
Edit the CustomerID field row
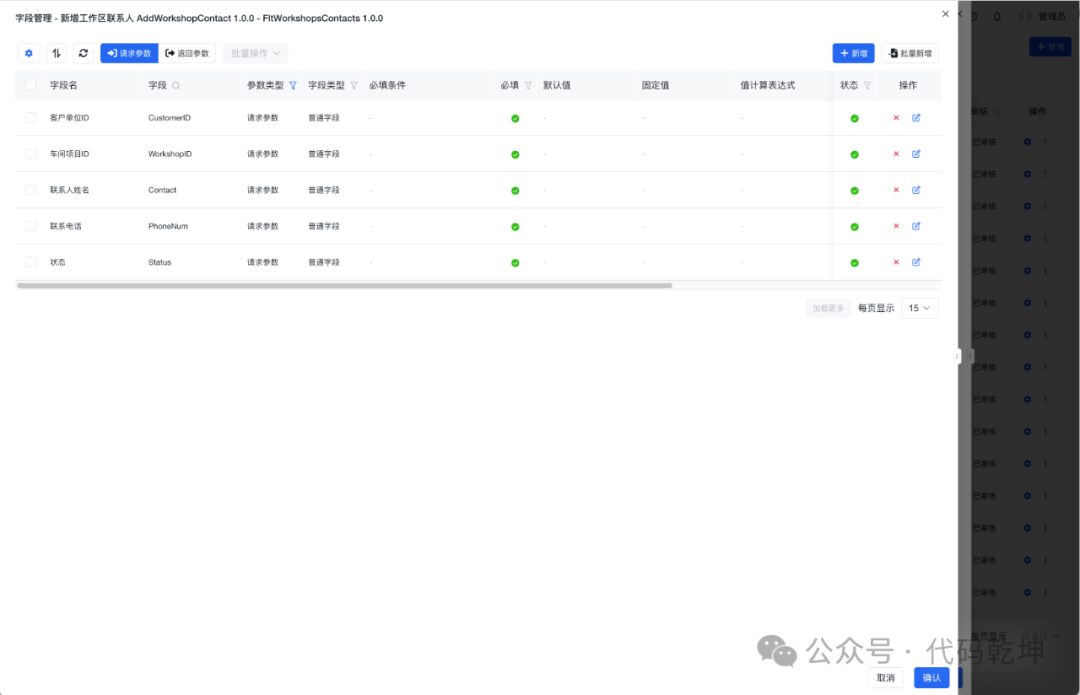click(916, 118)
